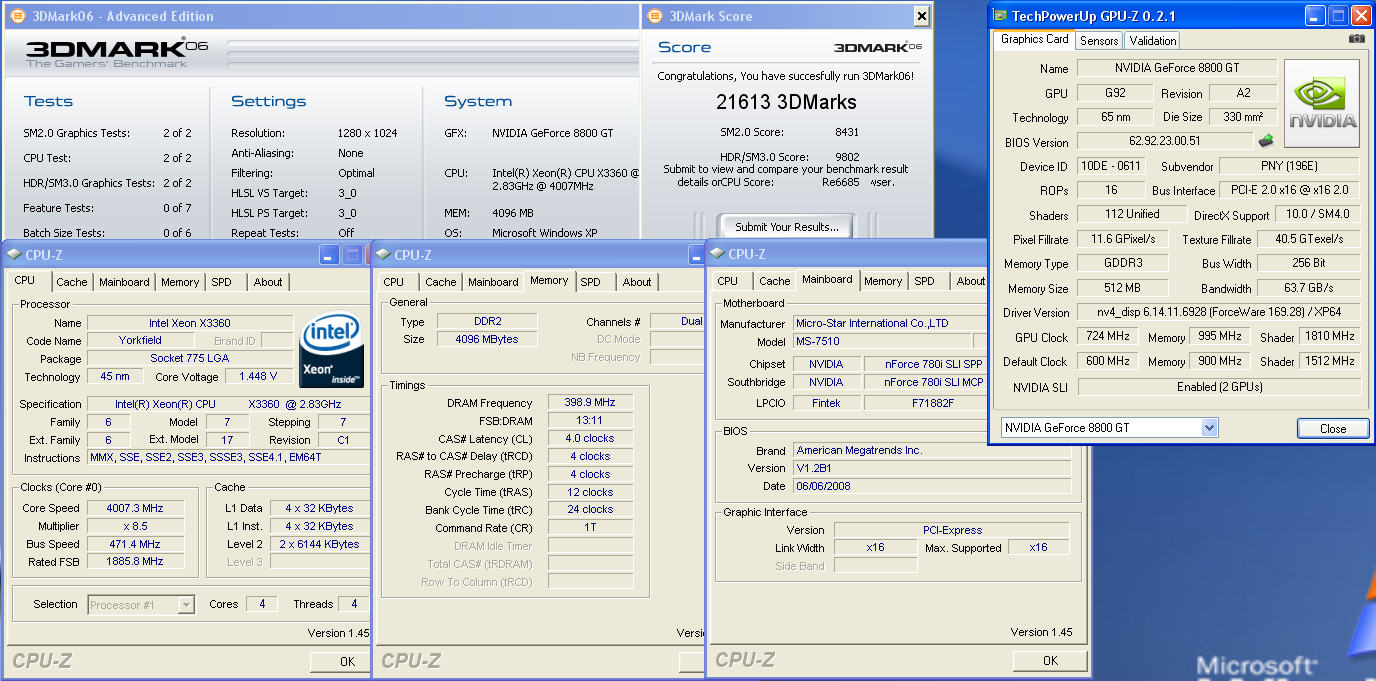
Task: Click the BIOS save chip icon in GPU-Z
Action: (1265, 141)
